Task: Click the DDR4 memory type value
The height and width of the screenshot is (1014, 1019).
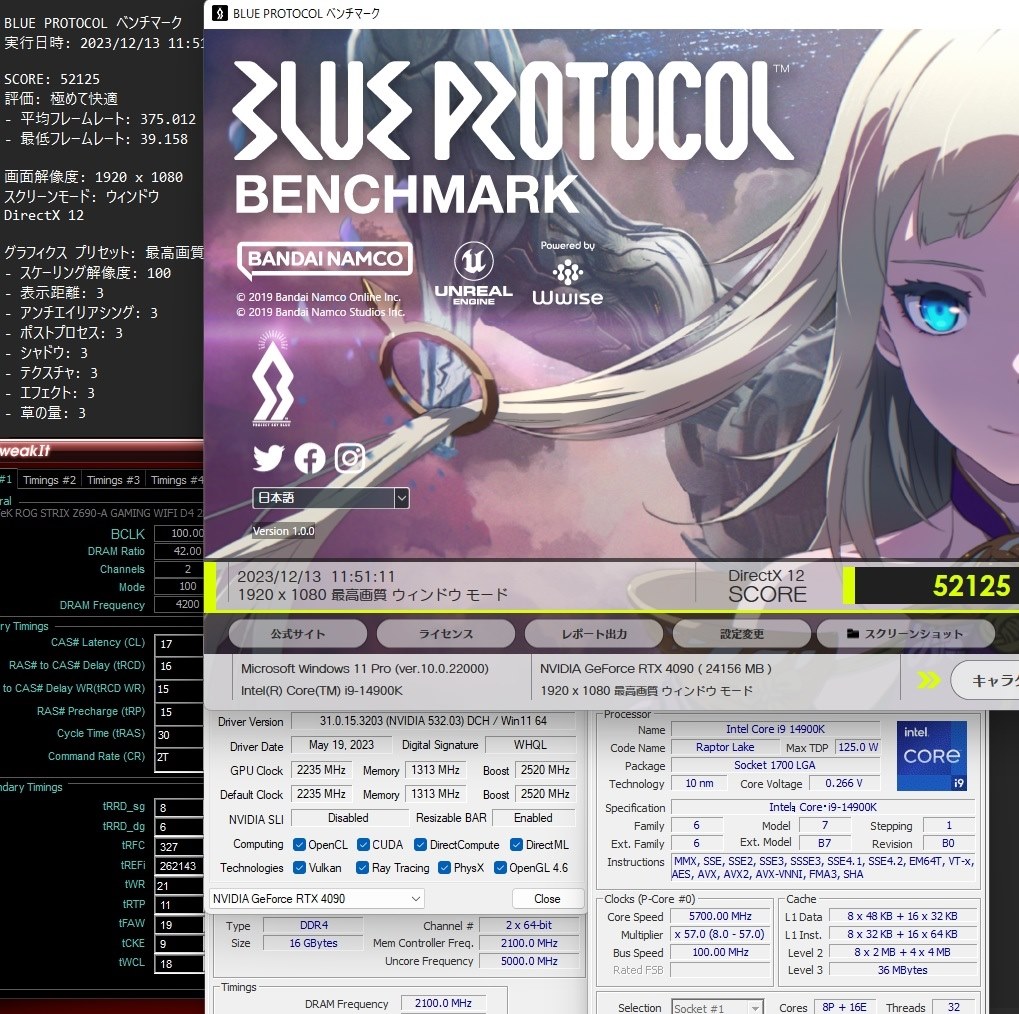Action: [313, 925]
